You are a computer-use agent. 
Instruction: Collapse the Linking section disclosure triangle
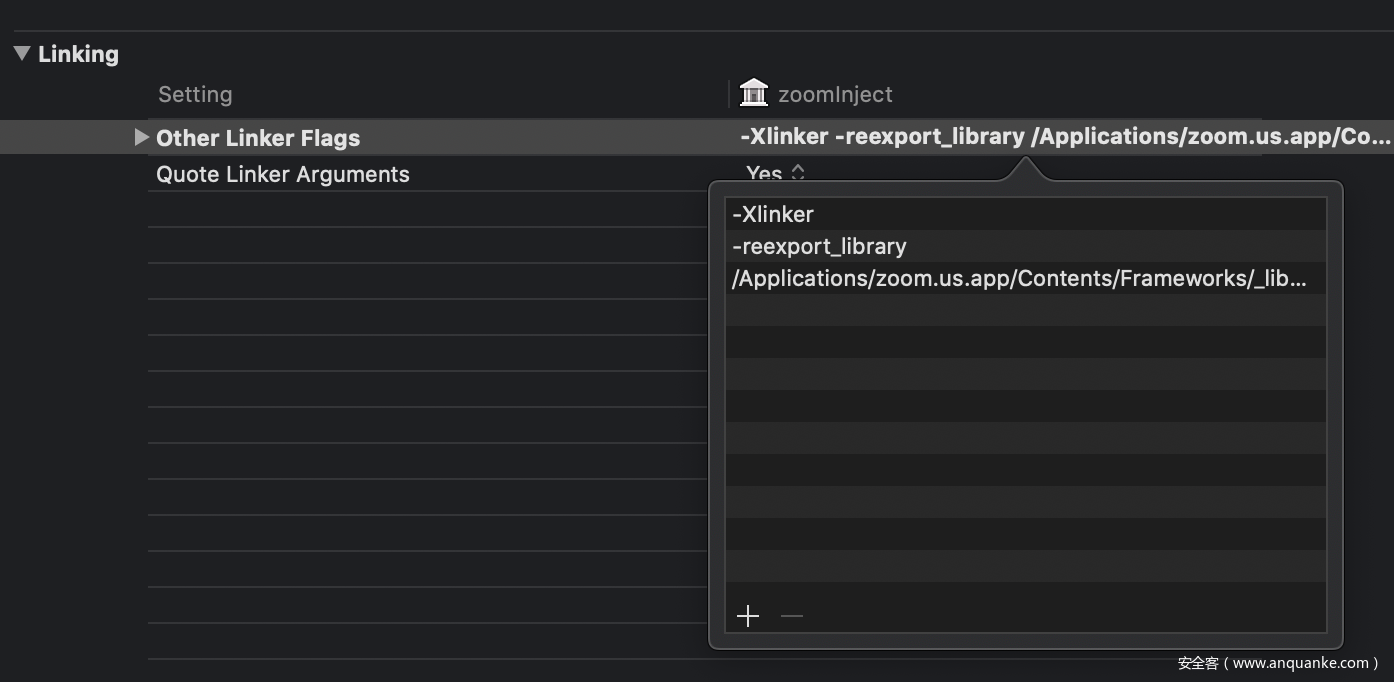[22, 54]
